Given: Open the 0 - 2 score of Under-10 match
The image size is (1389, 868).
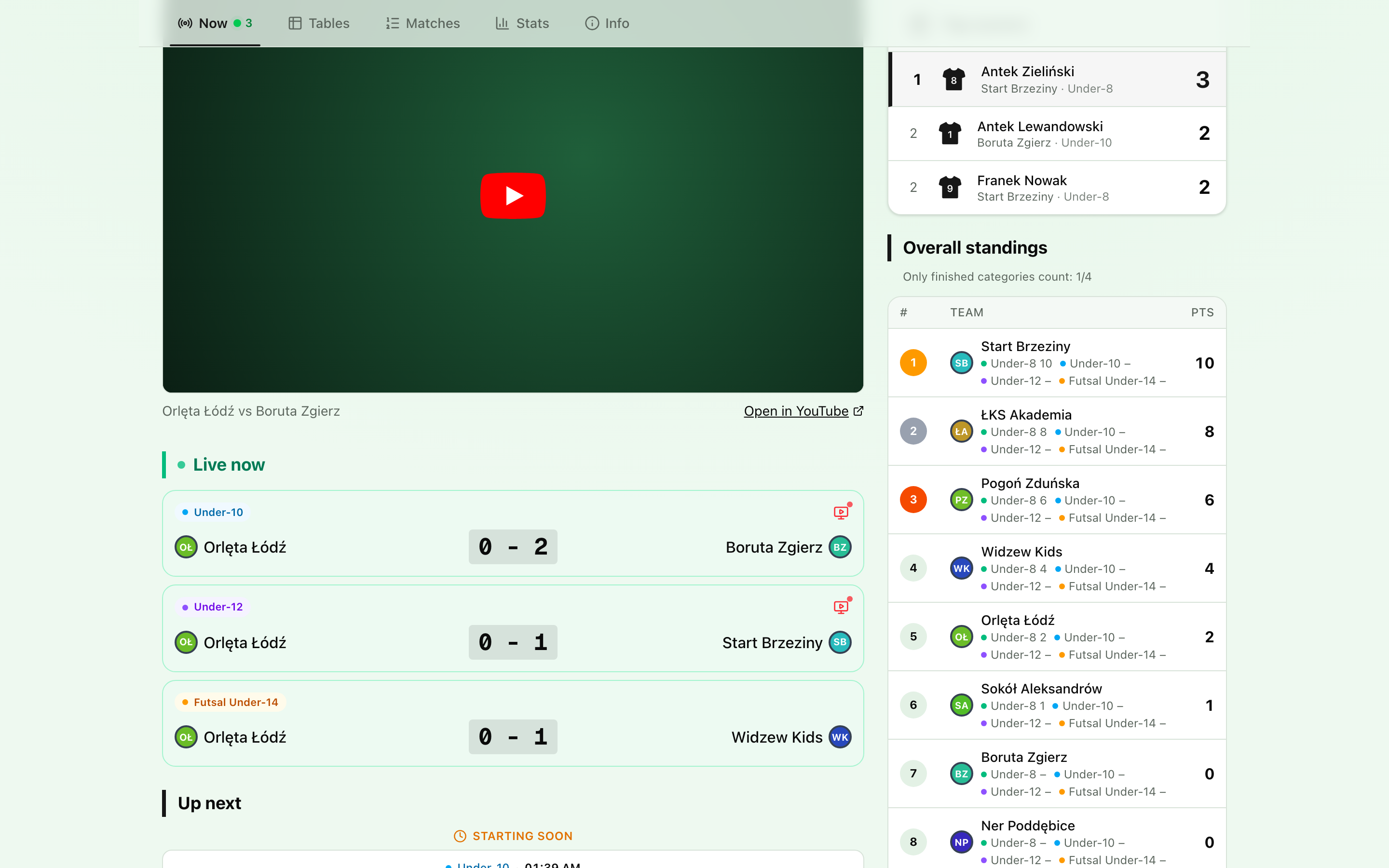Looking at the screenshot, I should click(513, 546).
